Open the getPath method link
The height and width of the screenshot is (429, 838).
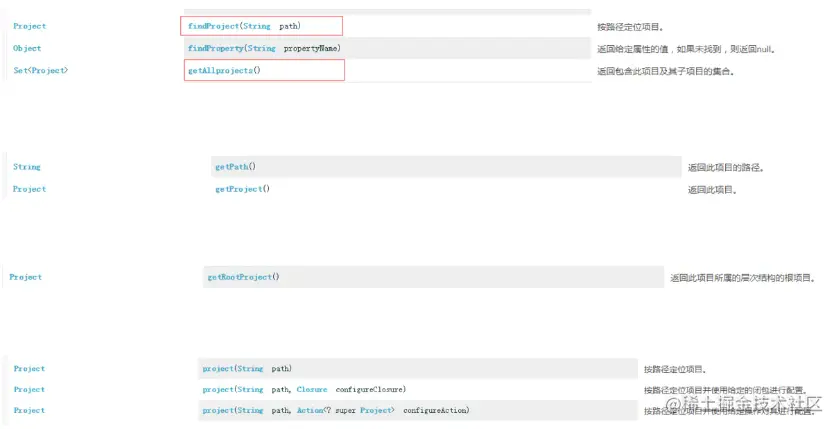231,167
